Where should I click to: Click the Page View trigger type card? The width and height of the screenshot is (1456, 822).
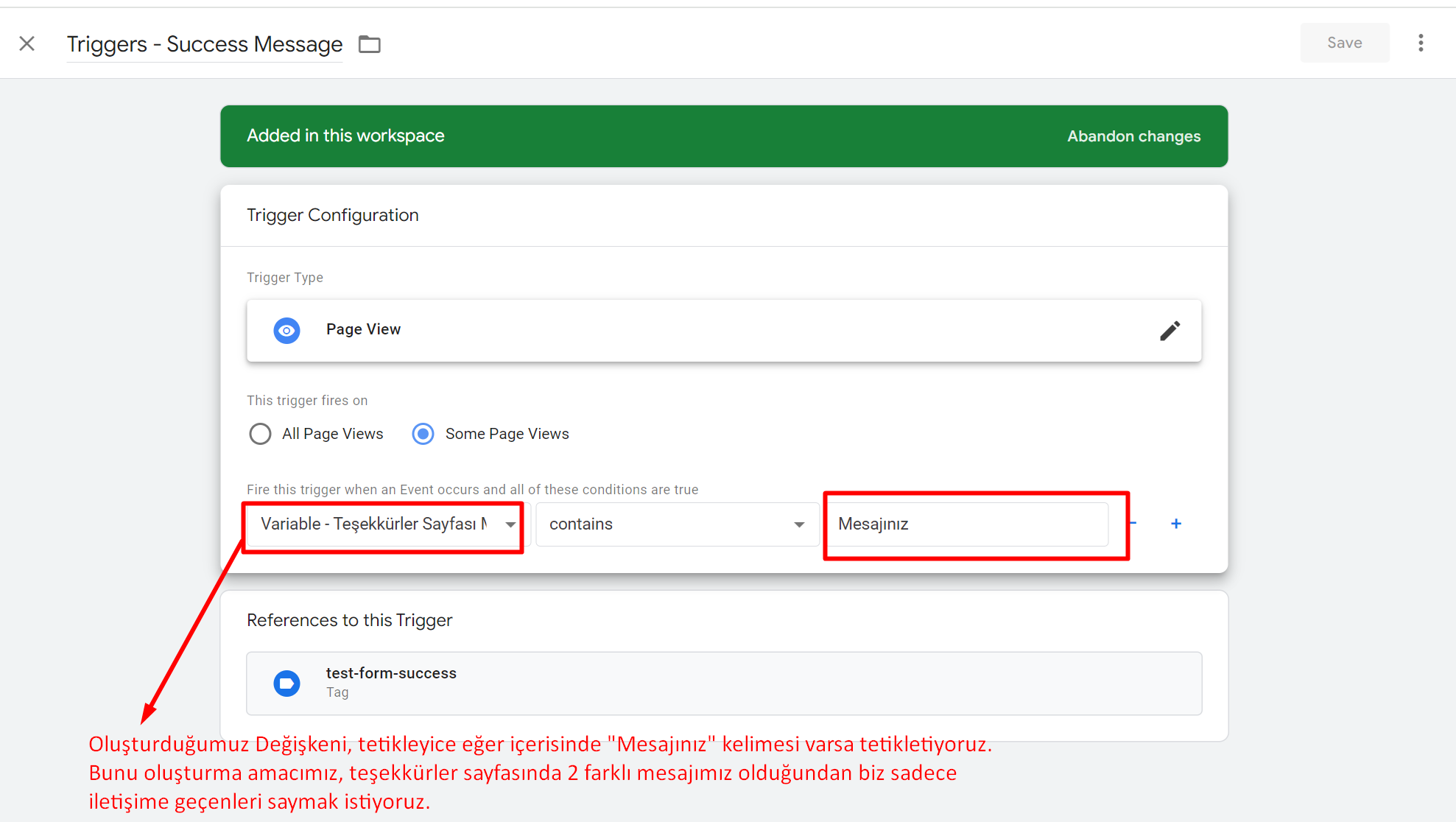724,331
